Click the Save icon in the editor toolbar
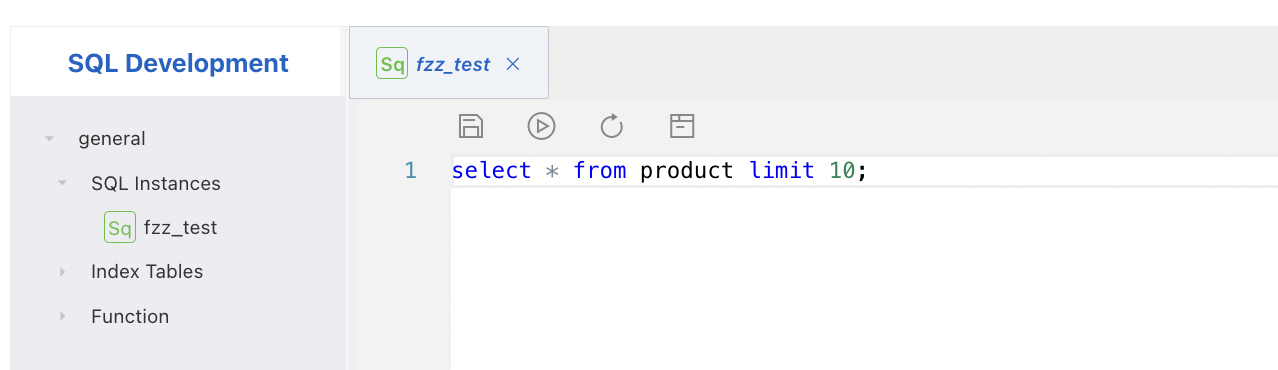Viewport: 1278px width, 370px height. coord(471,126)
